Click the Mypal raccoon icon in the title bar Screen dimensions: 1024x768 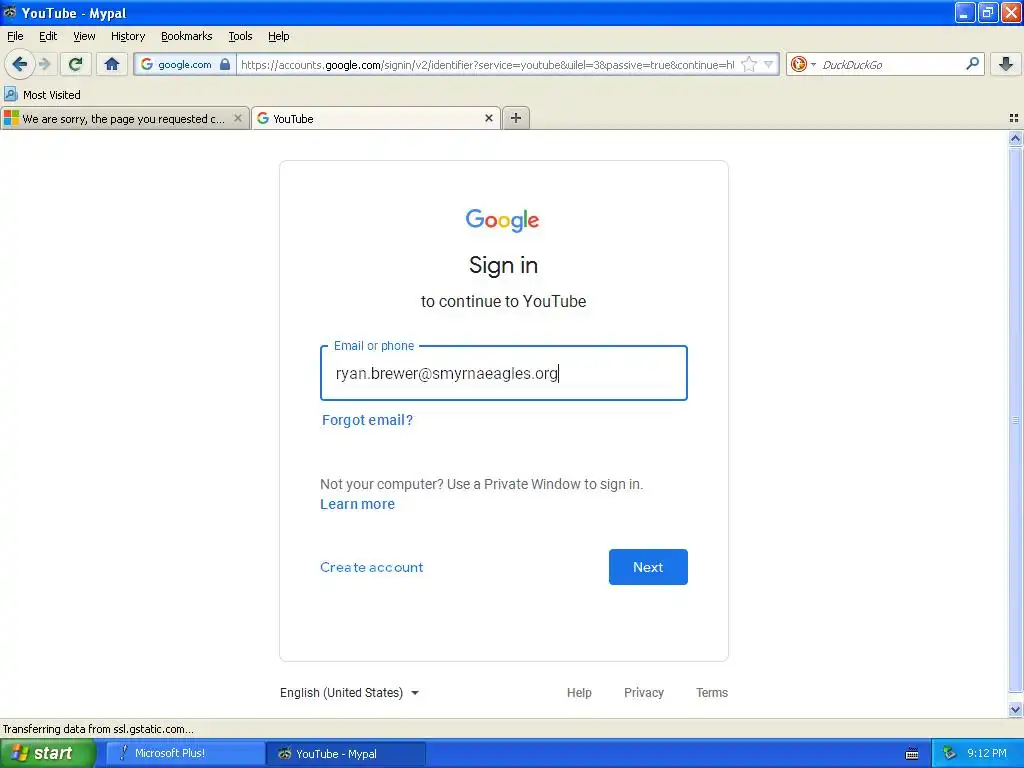coord(9,12)
